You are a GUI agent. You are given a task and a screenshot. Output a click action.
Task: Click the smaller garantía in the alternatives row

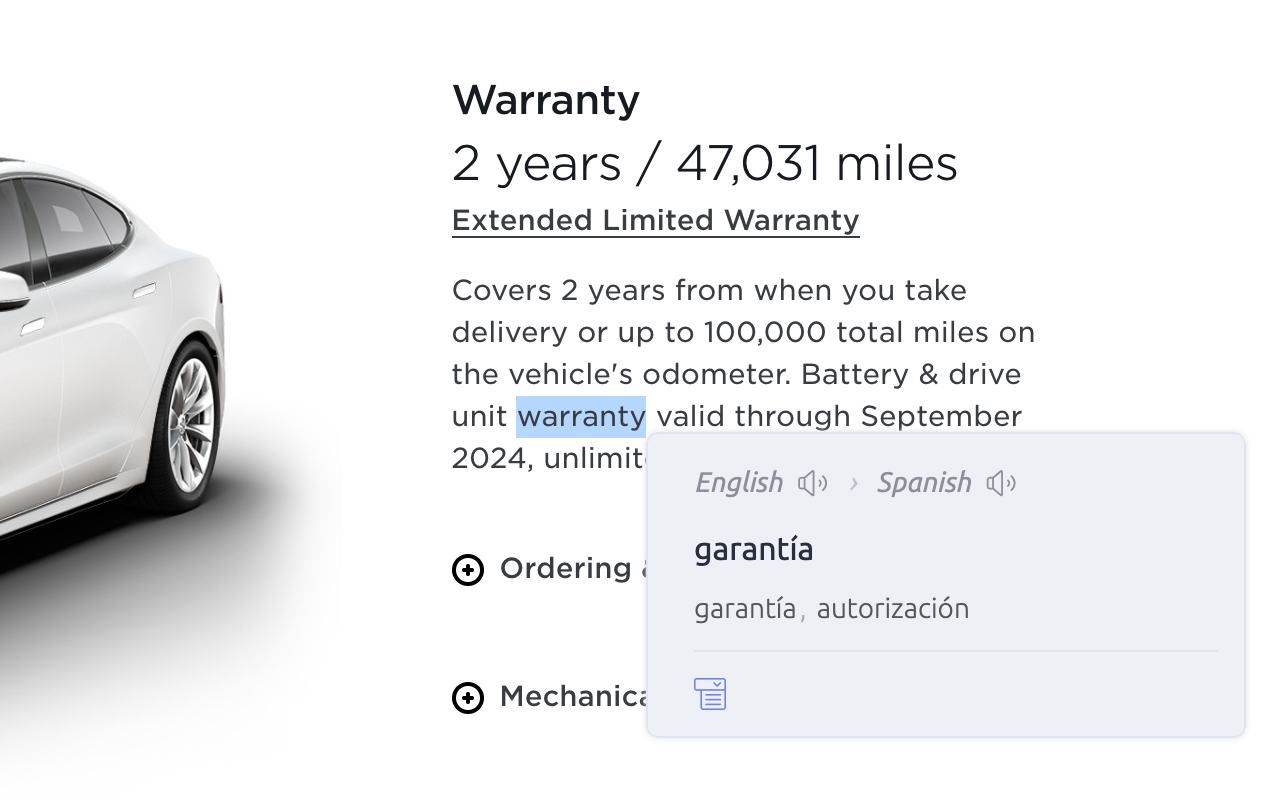click(x=745, y=609)
